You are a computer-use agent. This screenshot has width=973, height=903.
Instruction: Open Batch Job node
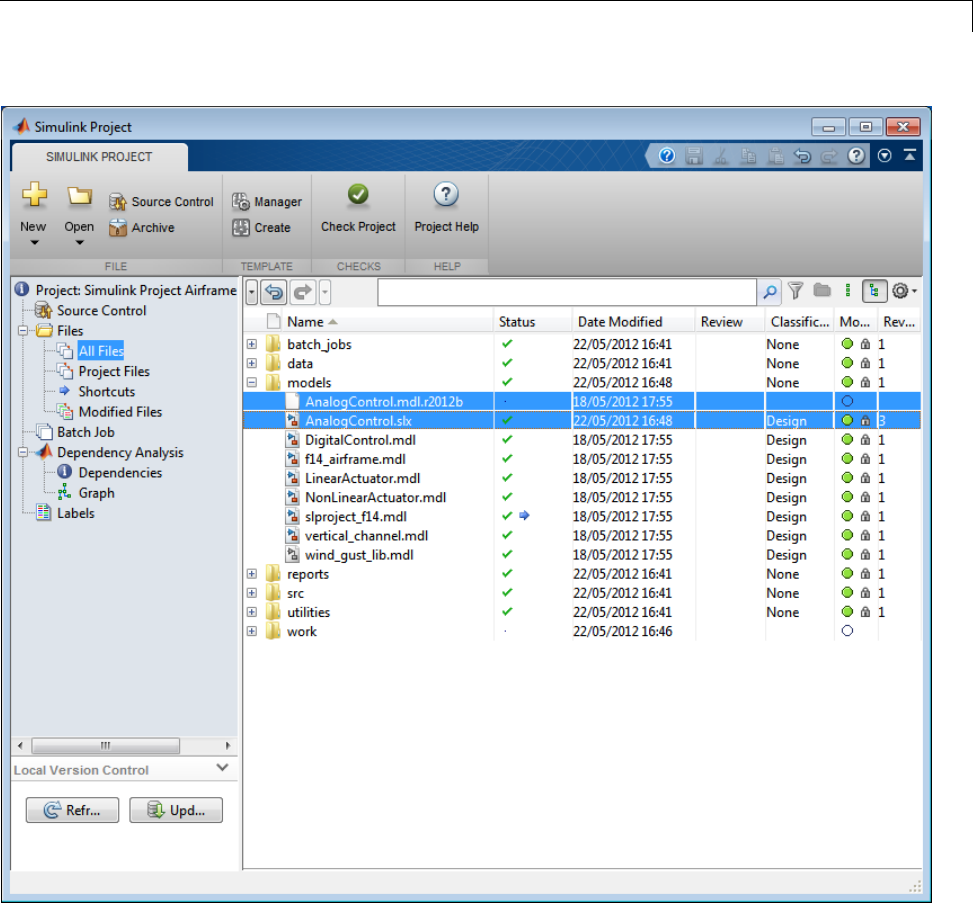coord(86,433)
